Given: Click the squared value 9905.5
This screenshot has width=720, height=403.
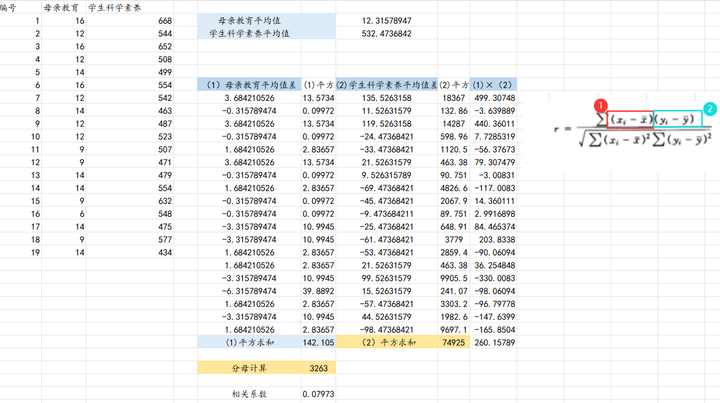Looking at the screenshot, I should coord(454,278).
